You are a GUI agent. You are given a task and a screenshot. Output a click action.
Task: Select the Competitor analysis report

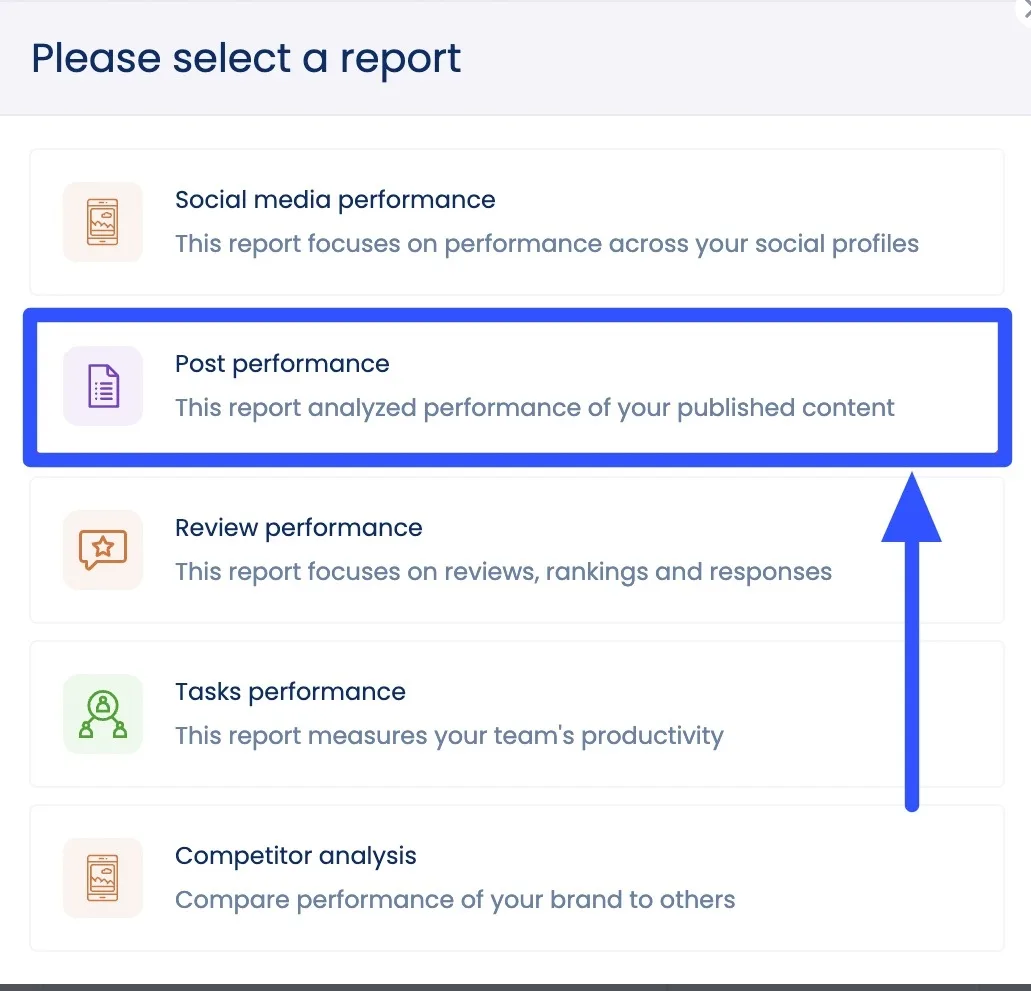[x=516, y=878]
